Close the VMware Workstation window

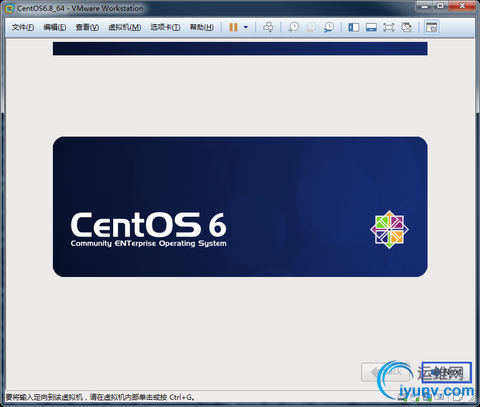point(462,6)
